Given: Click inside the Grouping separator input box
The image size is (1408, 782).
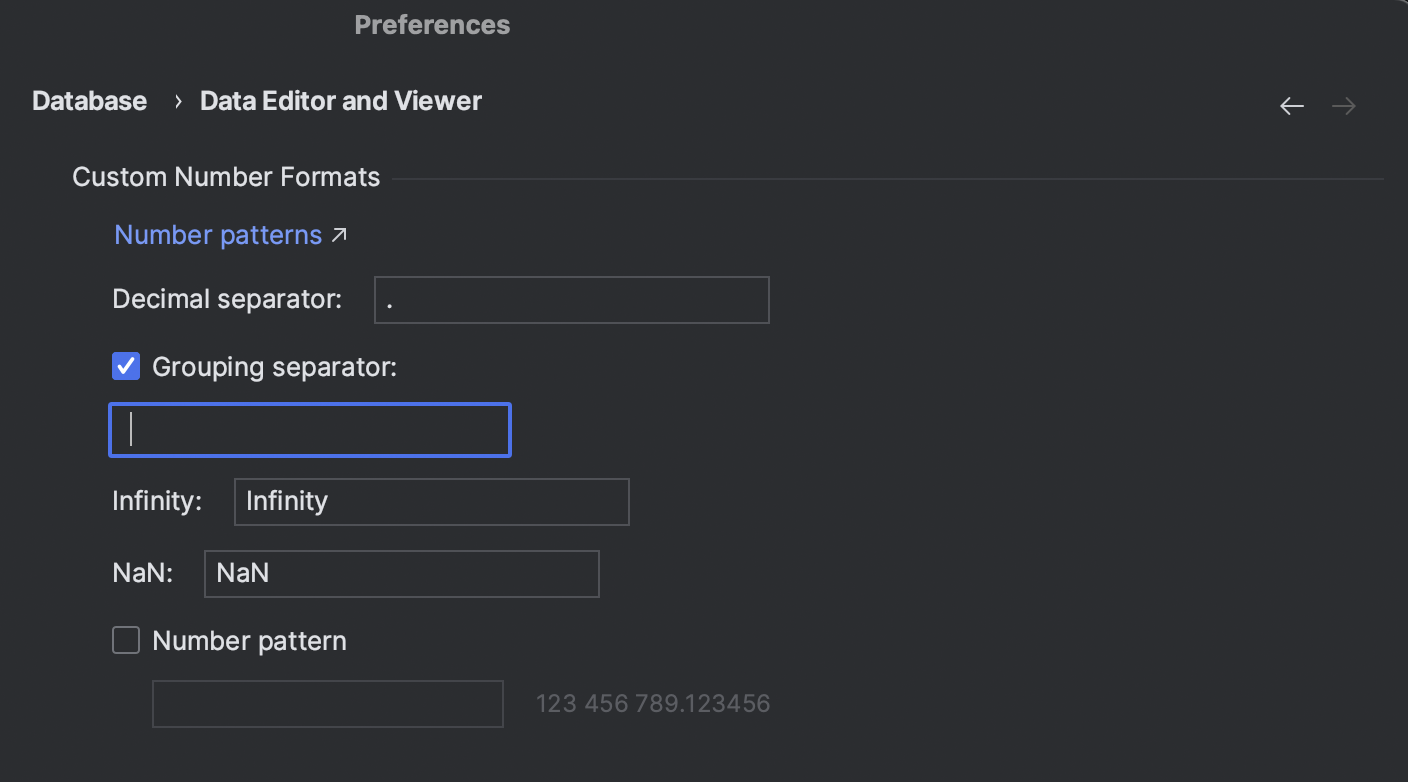Looking at the screenshot, I should 310,430.
